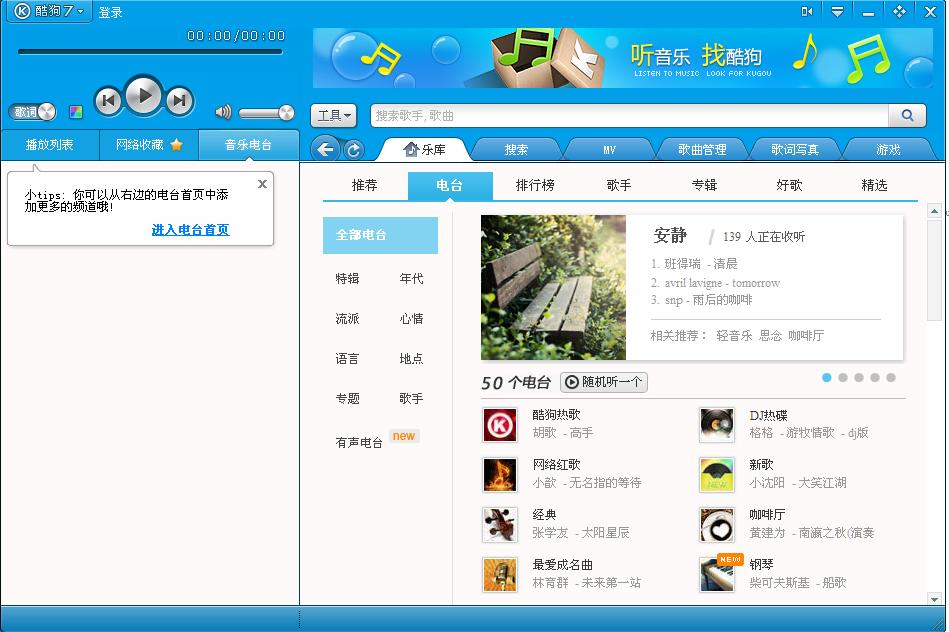Open the colorful skin palette icon
This screenshot has height=632, width=949.
click(x=76, y=112)
